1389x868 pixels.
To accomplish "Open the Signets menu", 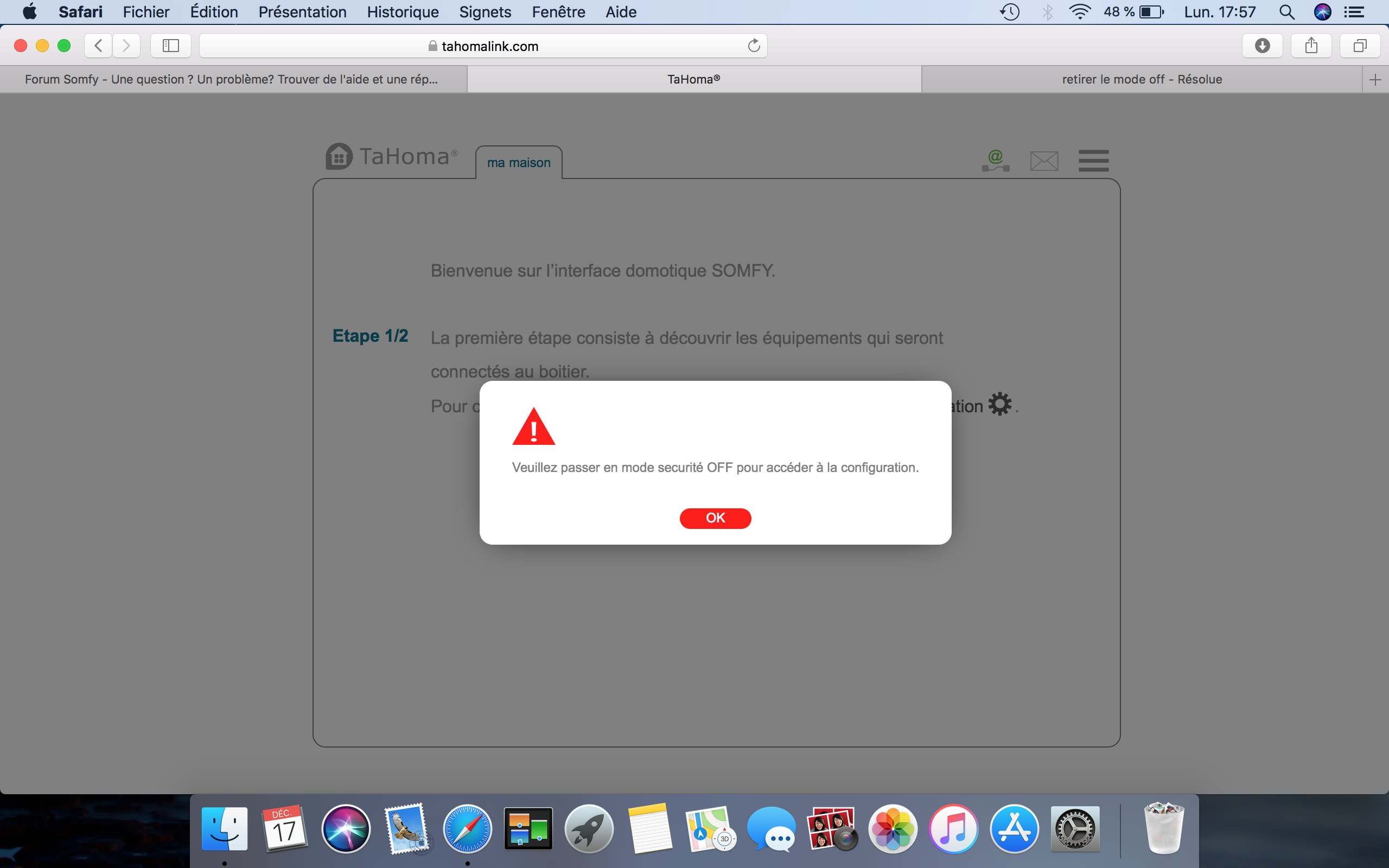I will [x=485, y=11].
